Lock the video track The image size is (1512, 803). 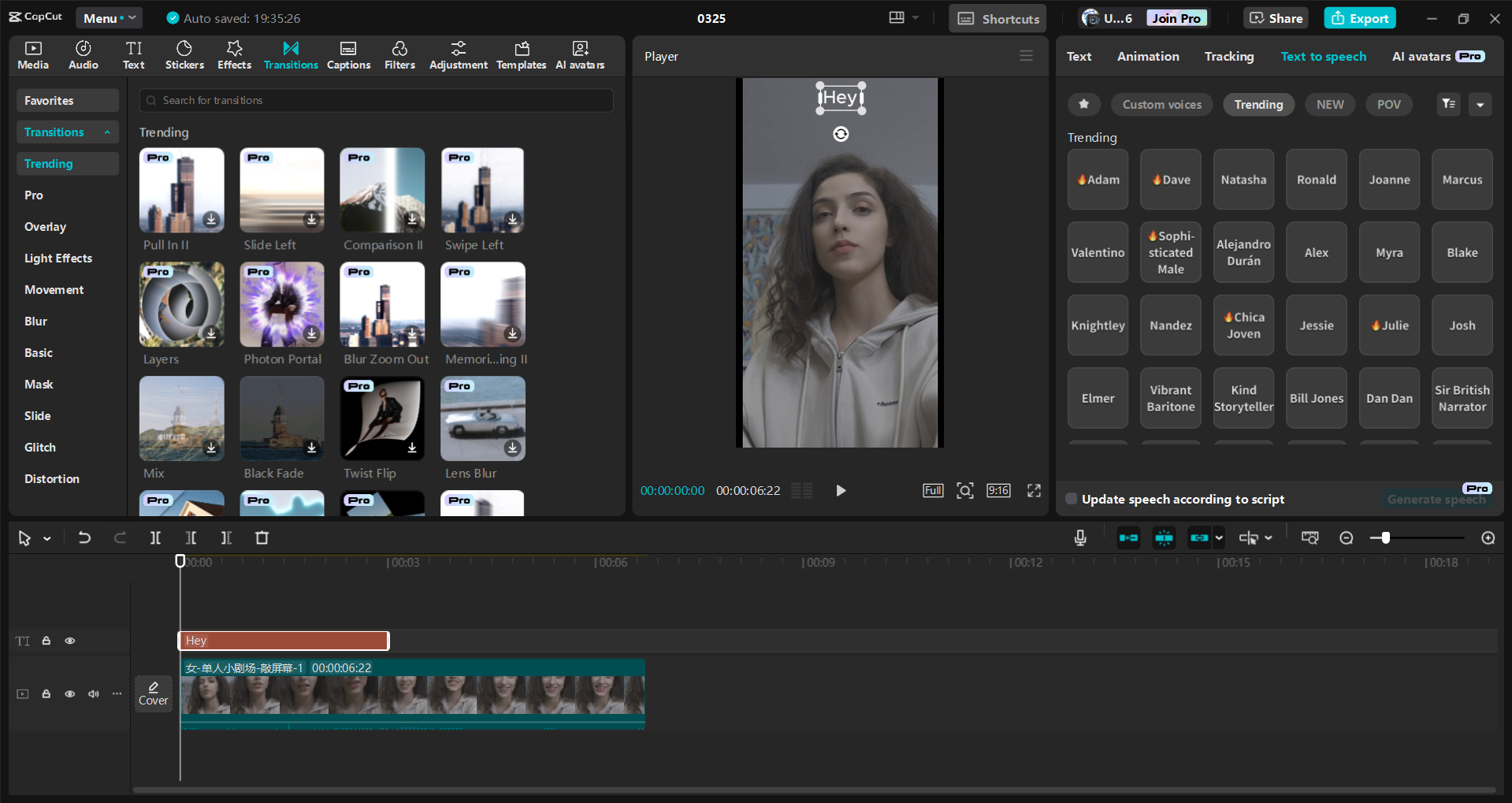tap(46, 693)
